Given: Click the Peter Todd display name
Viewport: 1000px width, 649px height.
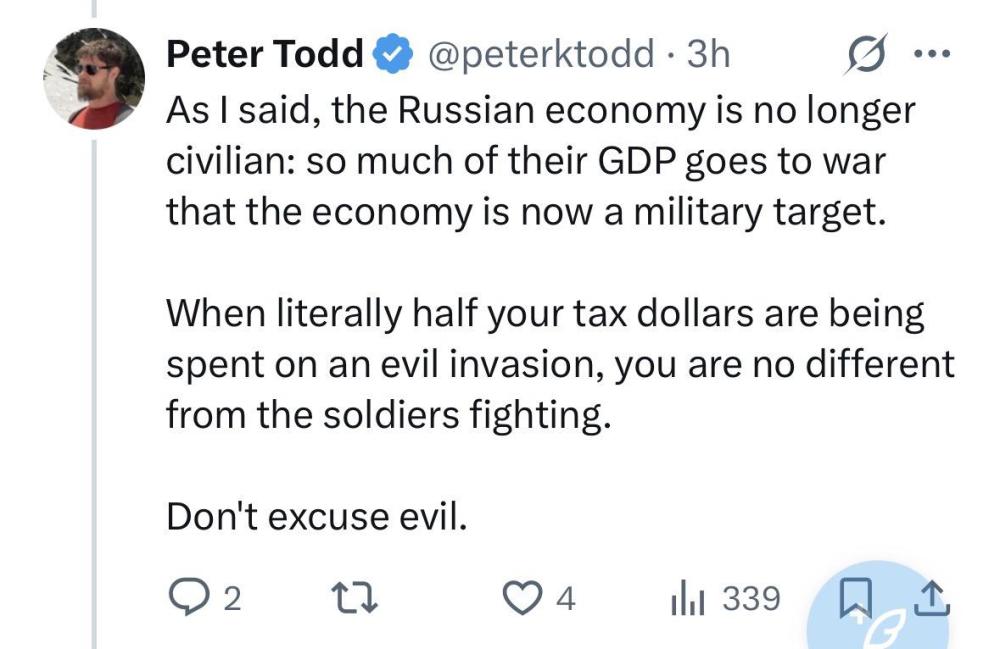Looking at the screenshot, I should 264,54.
